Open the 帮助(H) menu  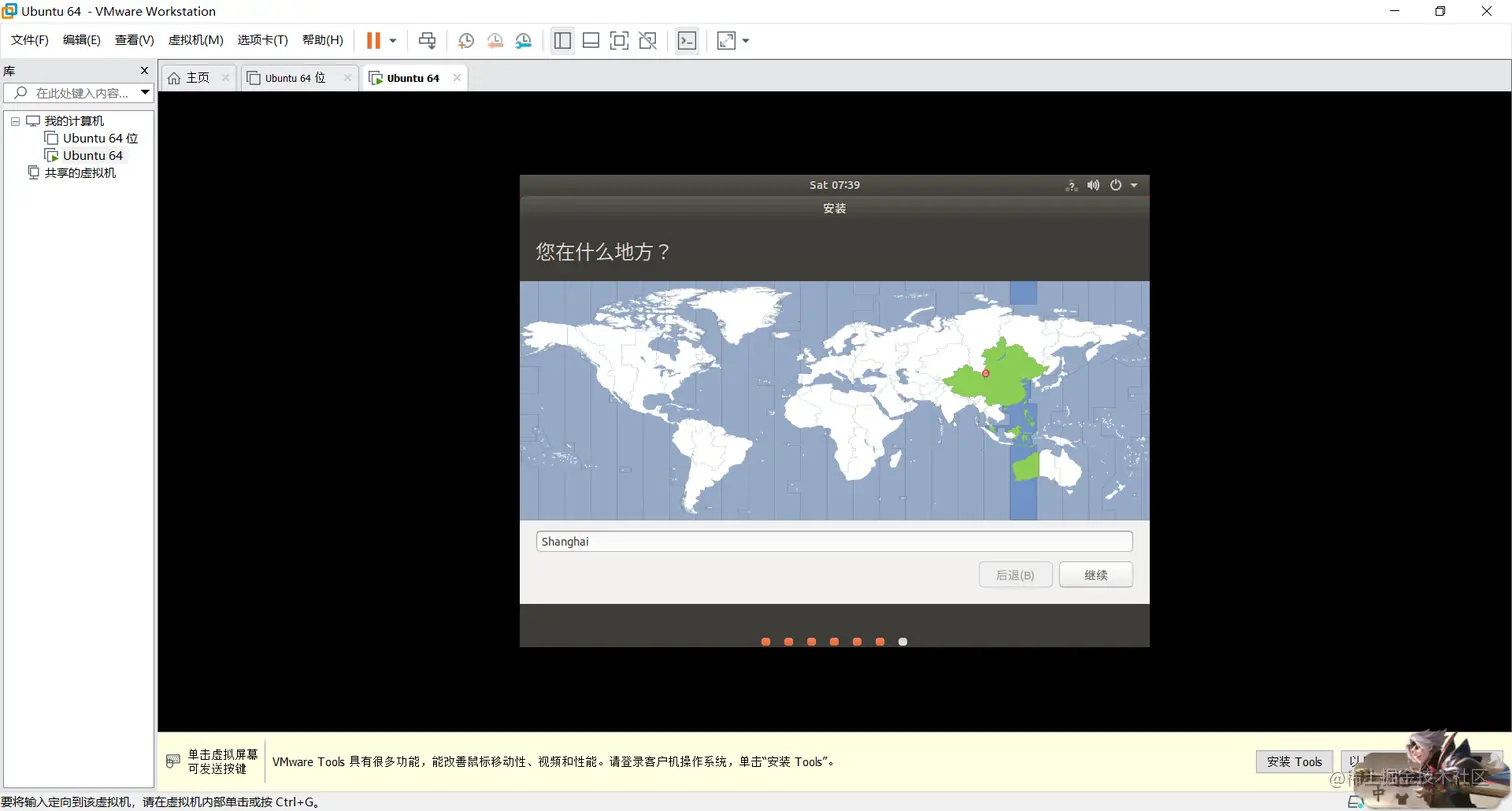pyautogui.click(x=322, y=40)
